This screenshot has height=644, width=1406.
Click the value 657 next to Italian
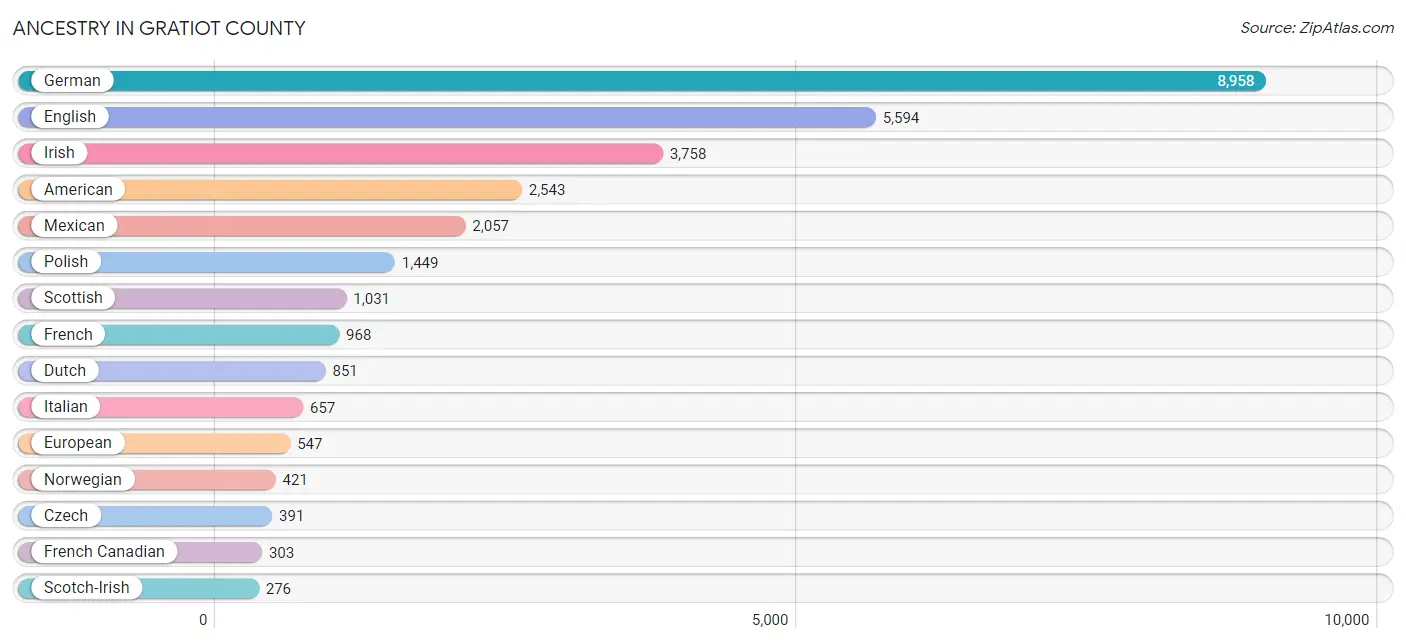pos(323,408)
